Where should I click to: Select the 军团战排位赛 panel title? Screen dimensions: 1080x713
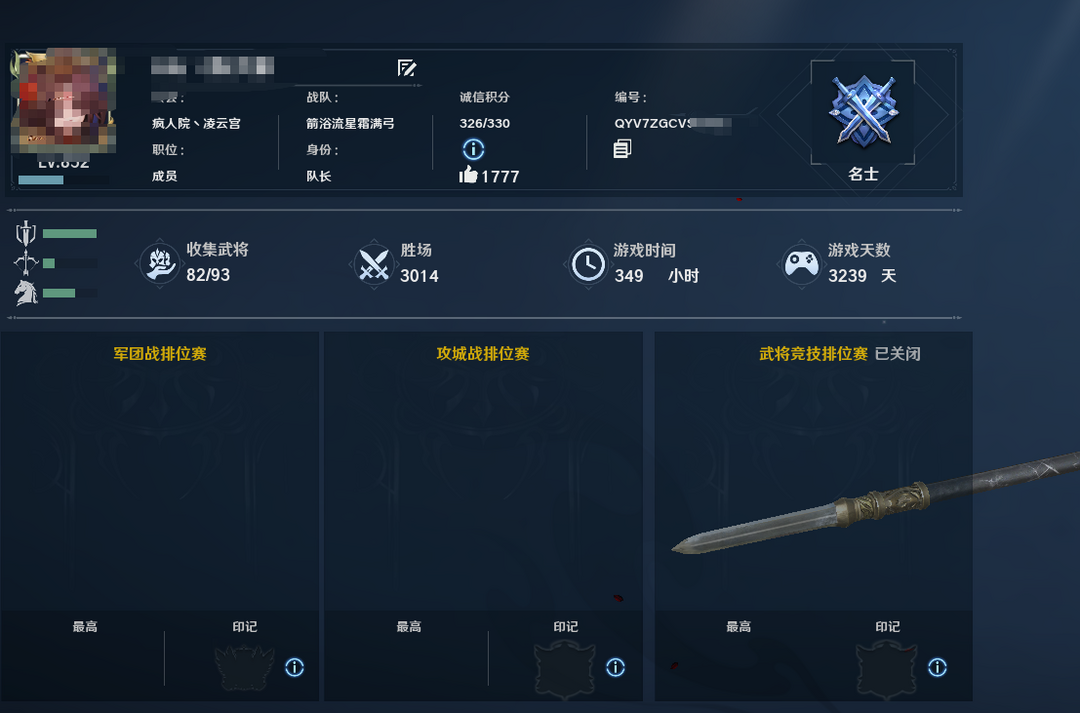(x=160, y=353)
